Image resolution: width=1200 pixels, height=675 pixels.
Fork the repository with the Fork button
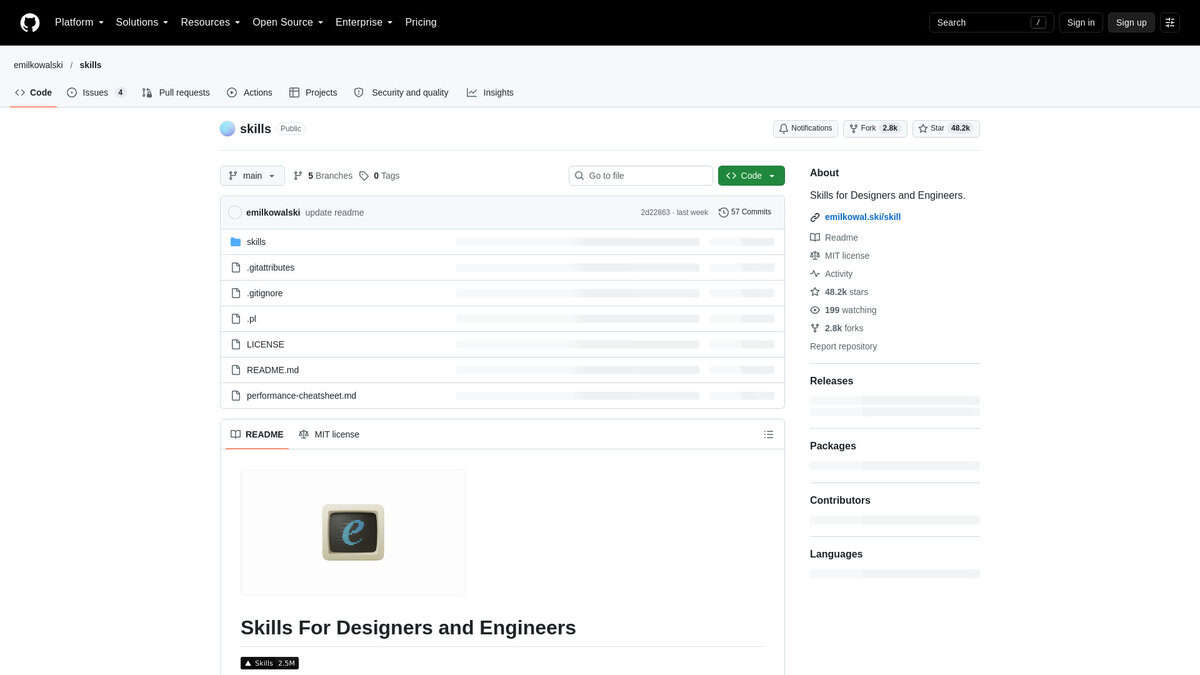point(875,128)
